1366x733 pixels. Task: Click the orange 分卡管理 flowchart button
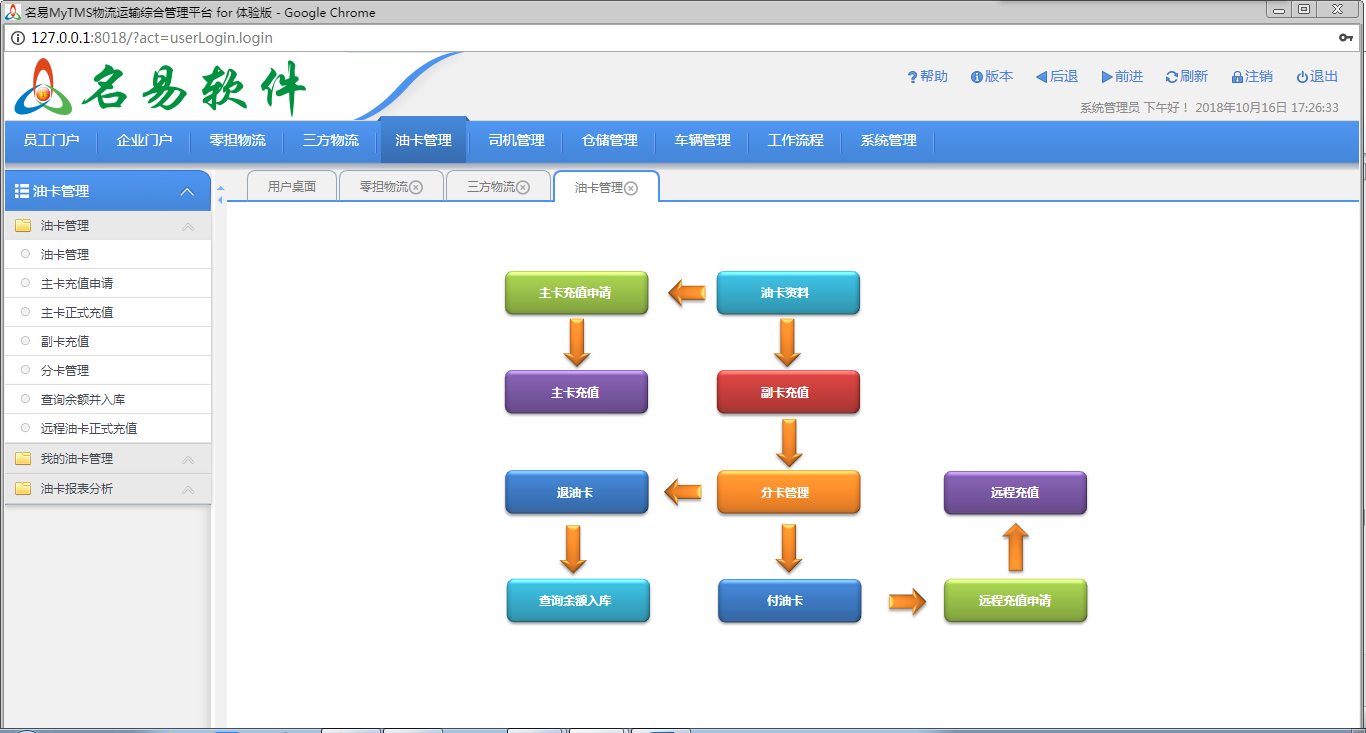pyautogui.click(x=788, y=493)
